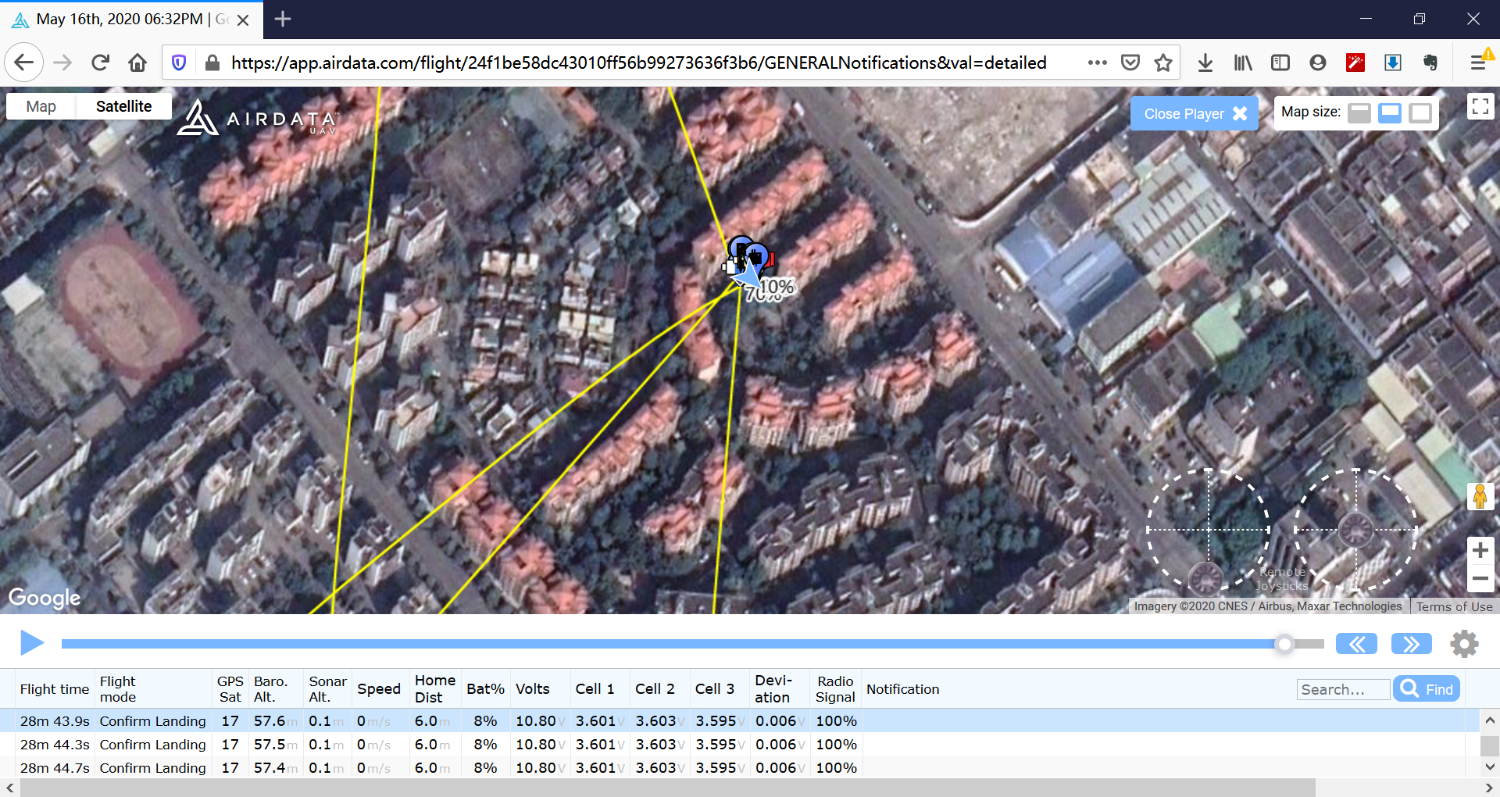This screenshot has height=797, width=1500.
Task: Click the Google logo on map
Action: pos(44,598)
